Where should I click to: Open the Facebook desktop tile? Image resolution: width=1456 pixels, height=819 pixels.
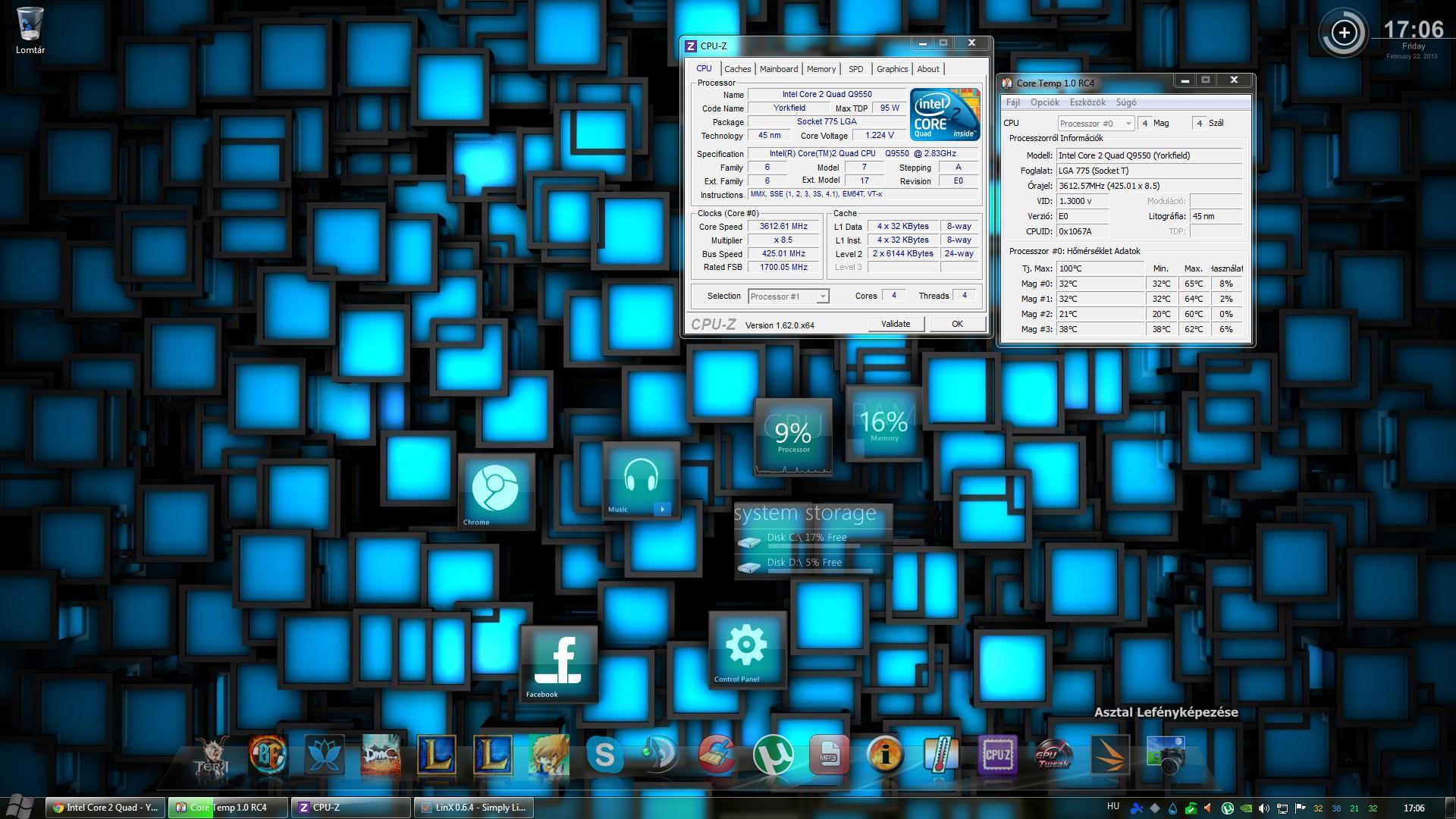click(x=559, y=663)
